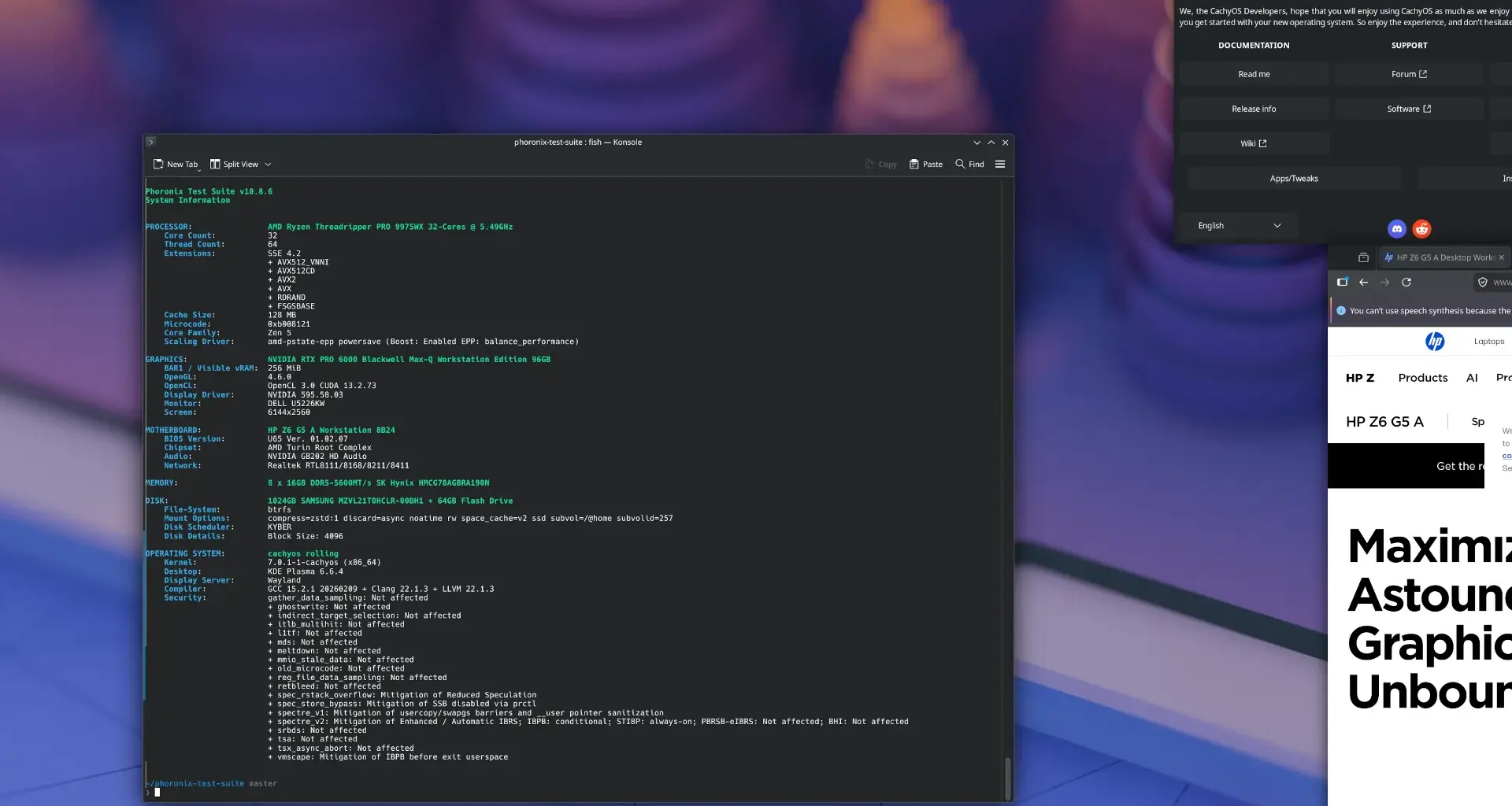Reload the HP webpage
Viewport: 1512px width, 806px height.
1406,282
